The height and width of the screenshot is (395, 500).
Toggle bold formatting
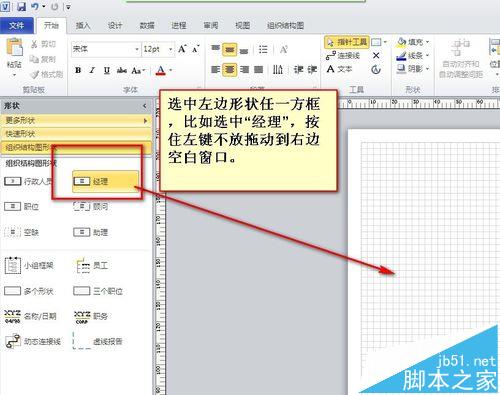pos(78,70)
